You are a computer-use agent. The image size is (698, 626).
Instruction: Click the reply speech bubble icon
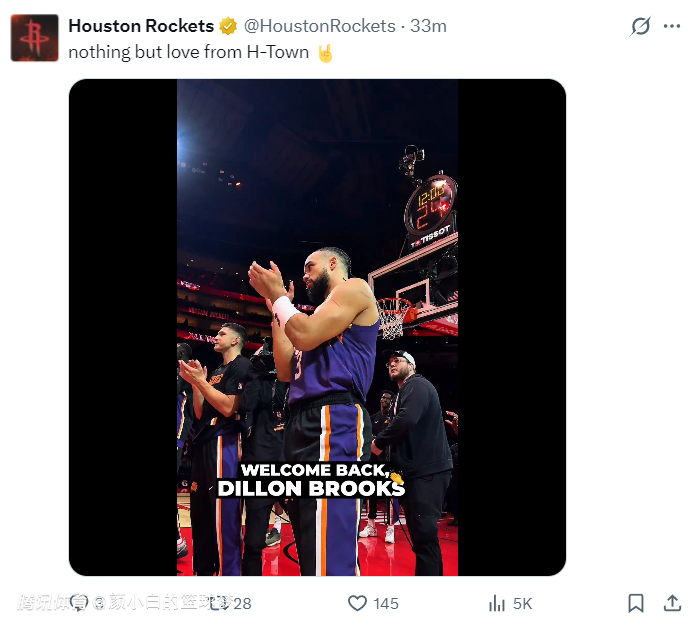(x=79, y=603)
